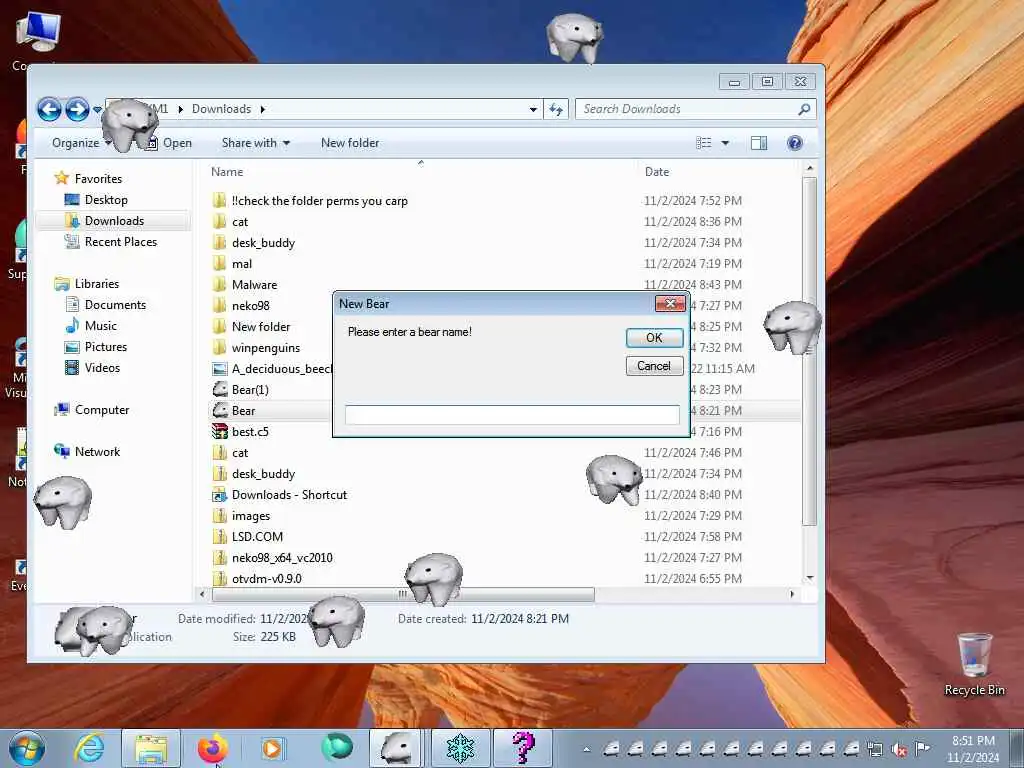Sort files by Name column
1024x768 pixels.
[x=227, y=172]
